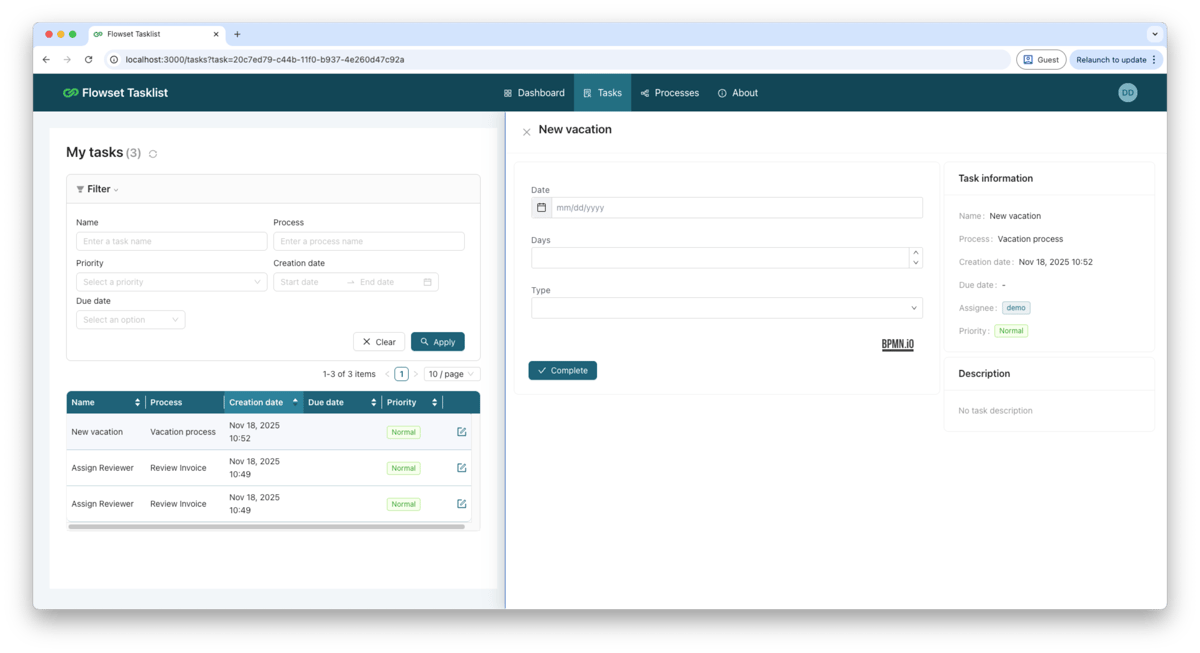
Task: Close the Flowset Tasklist browser tab
Action: tap(216, 34)
